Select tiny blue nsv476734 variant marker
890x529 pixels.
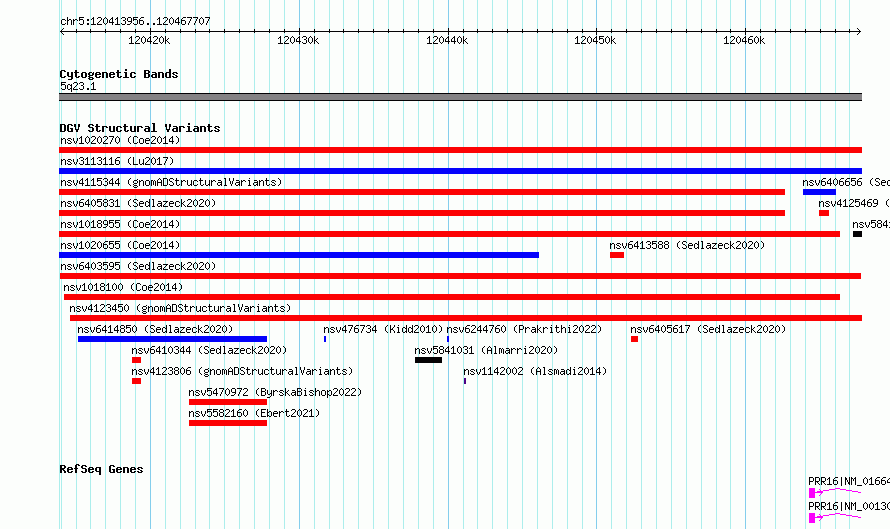click(x=325, y=339)
